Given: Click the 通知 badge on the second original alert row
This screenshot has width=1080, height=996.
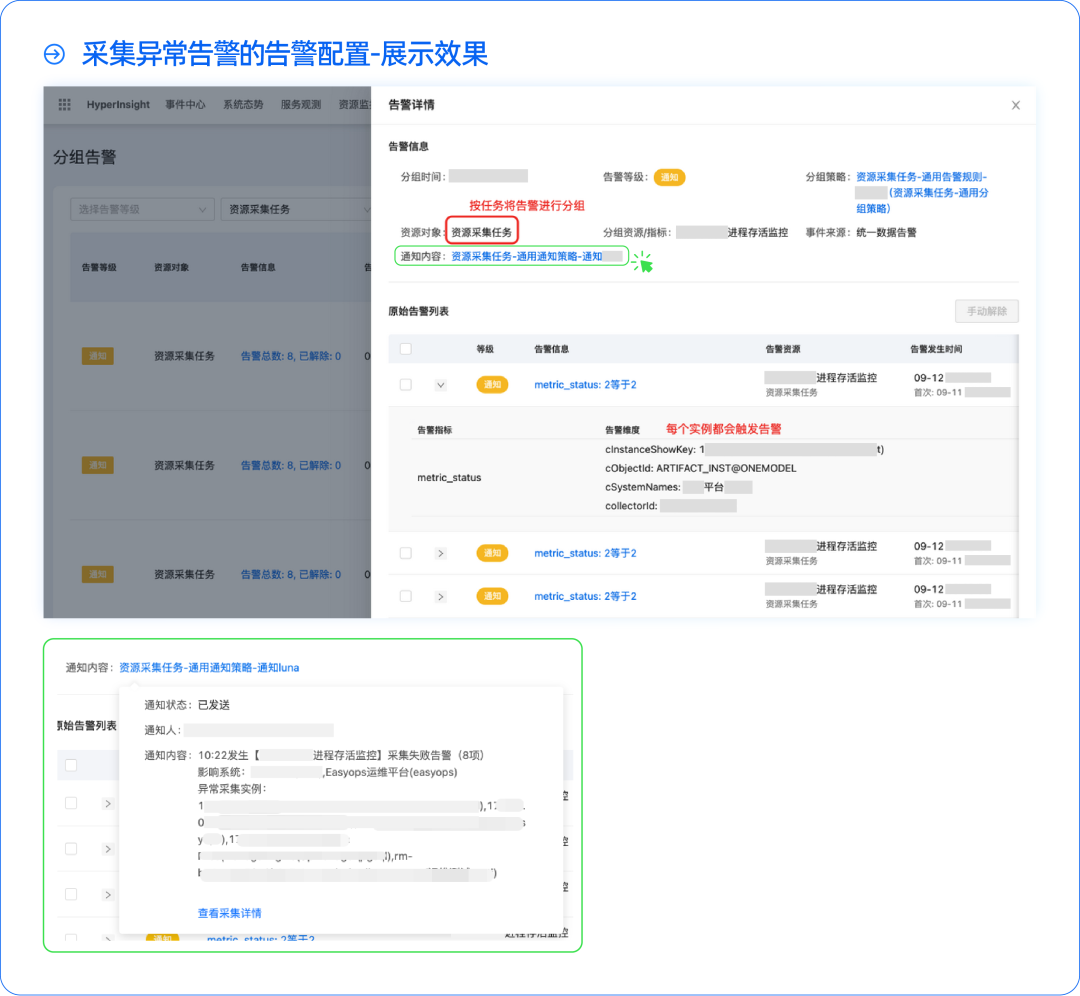Looking at the screenshot, I should [493, 553].
